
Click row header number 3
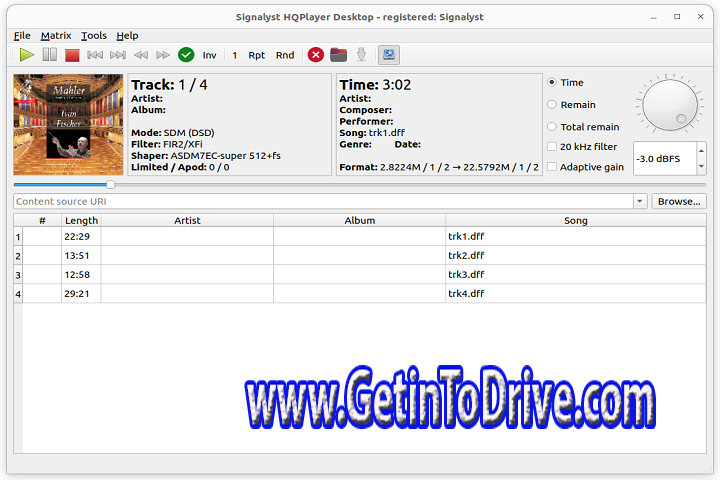(x=18, y=275)
